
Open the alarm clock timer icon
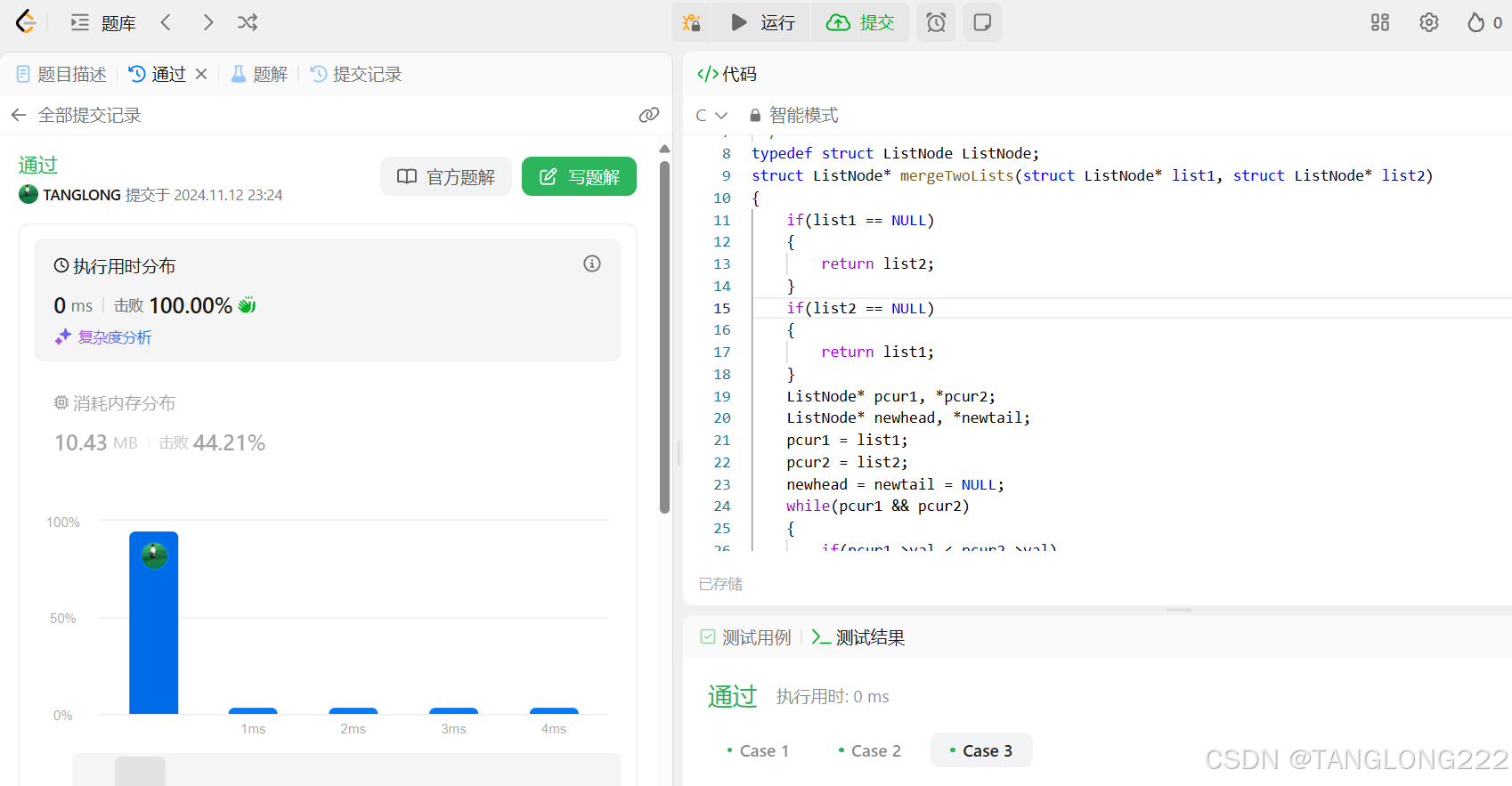(936, 22)
